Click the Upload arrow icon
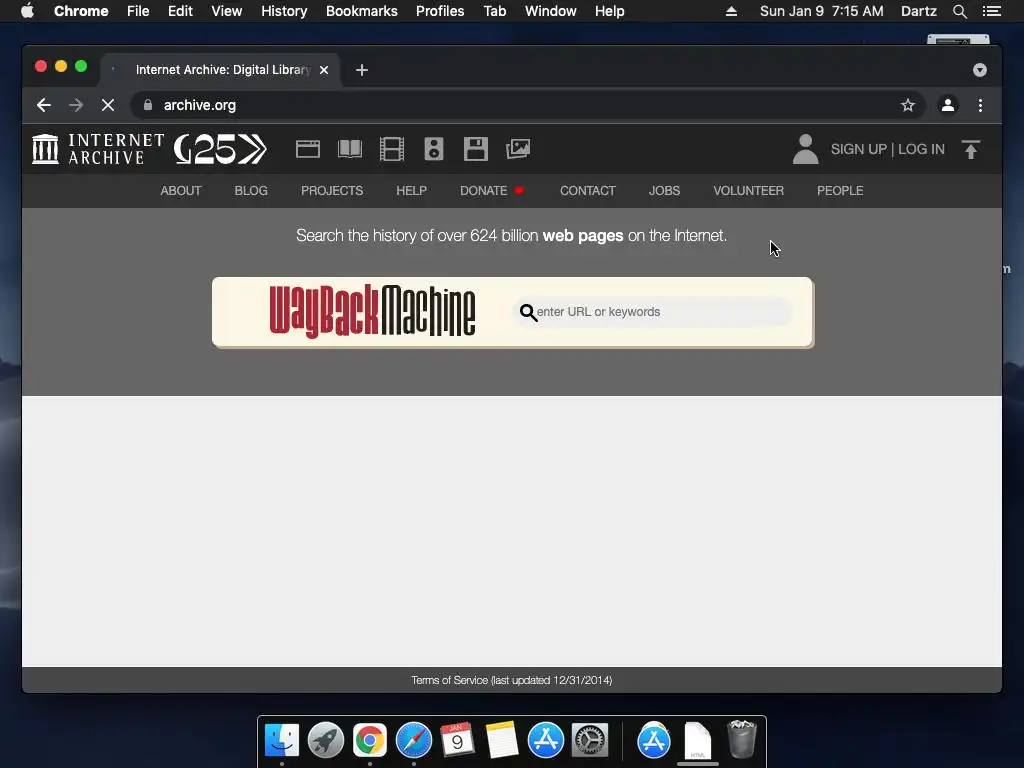This screenshot has width=1024, height=768. pyautogui.click(x=971, y=149)
